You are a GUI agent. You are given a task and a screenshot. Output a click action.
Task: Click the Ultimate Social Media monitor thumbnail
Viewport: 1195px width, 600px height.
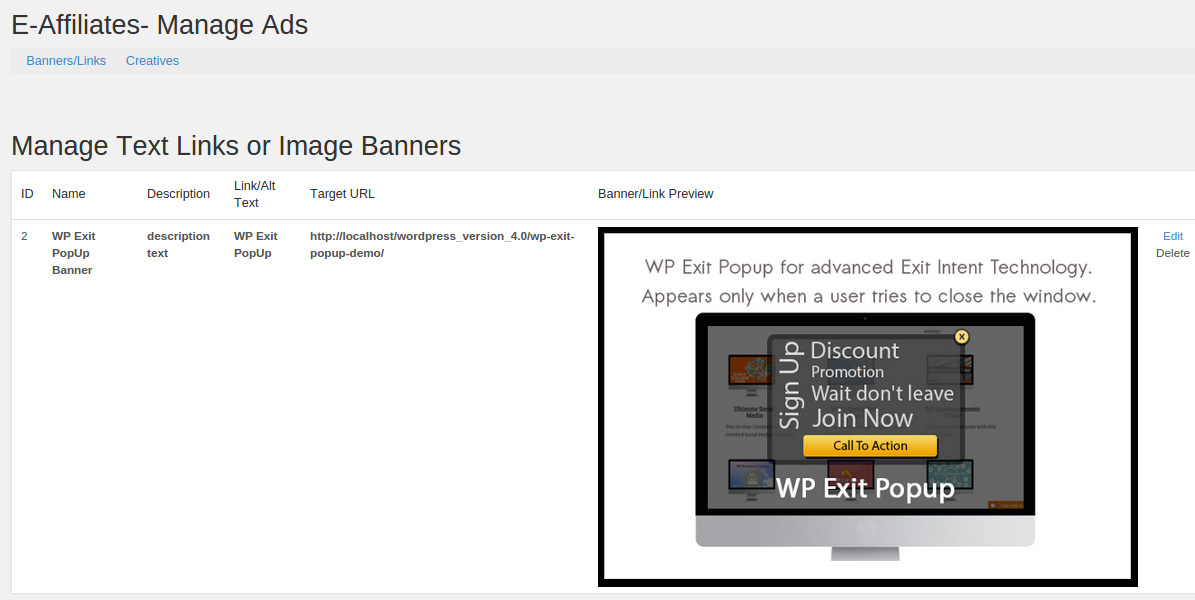(x=748, y=369)
